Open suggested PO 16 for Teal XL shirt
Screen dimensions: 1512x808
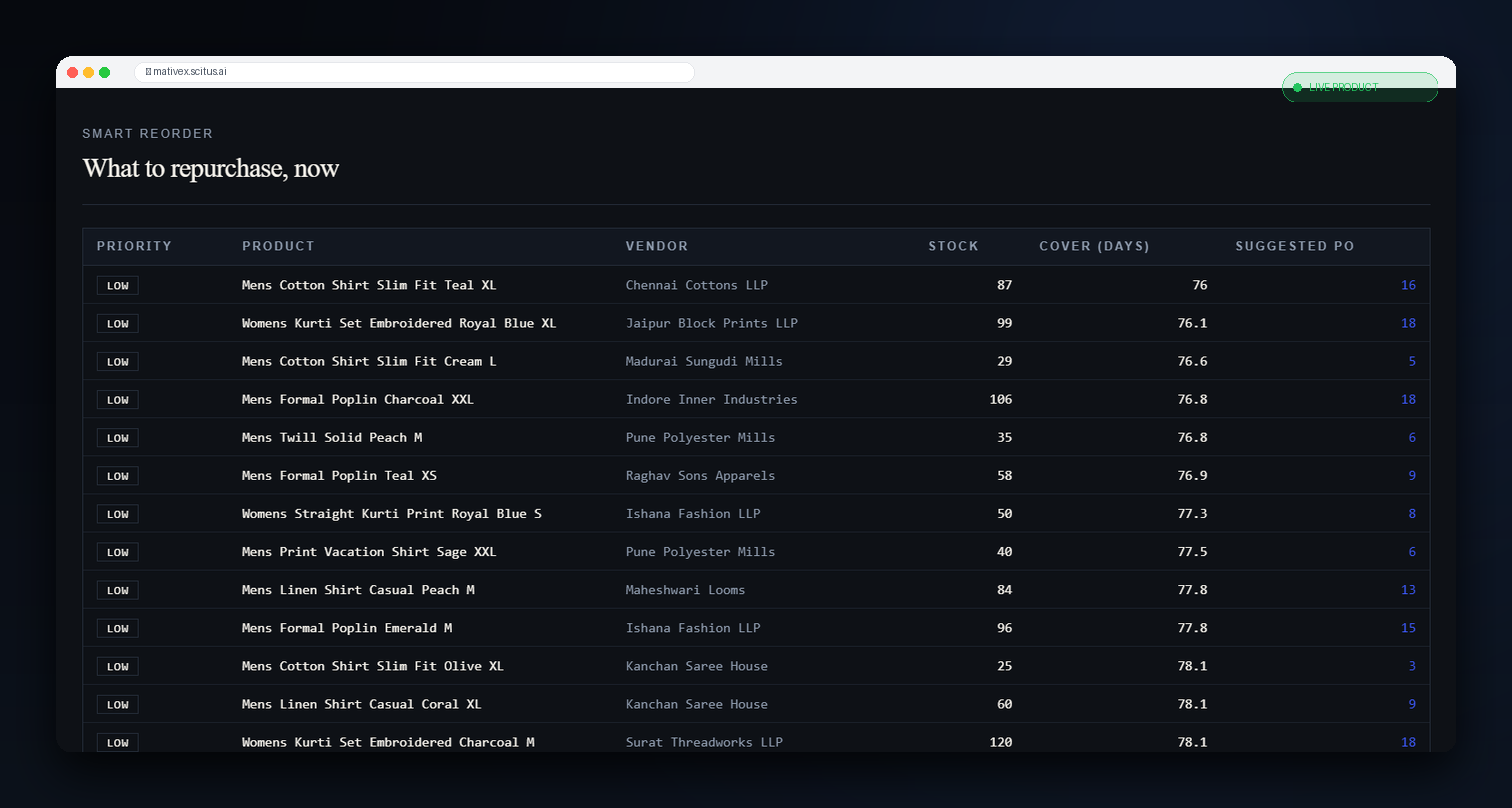coord(1408,285)
